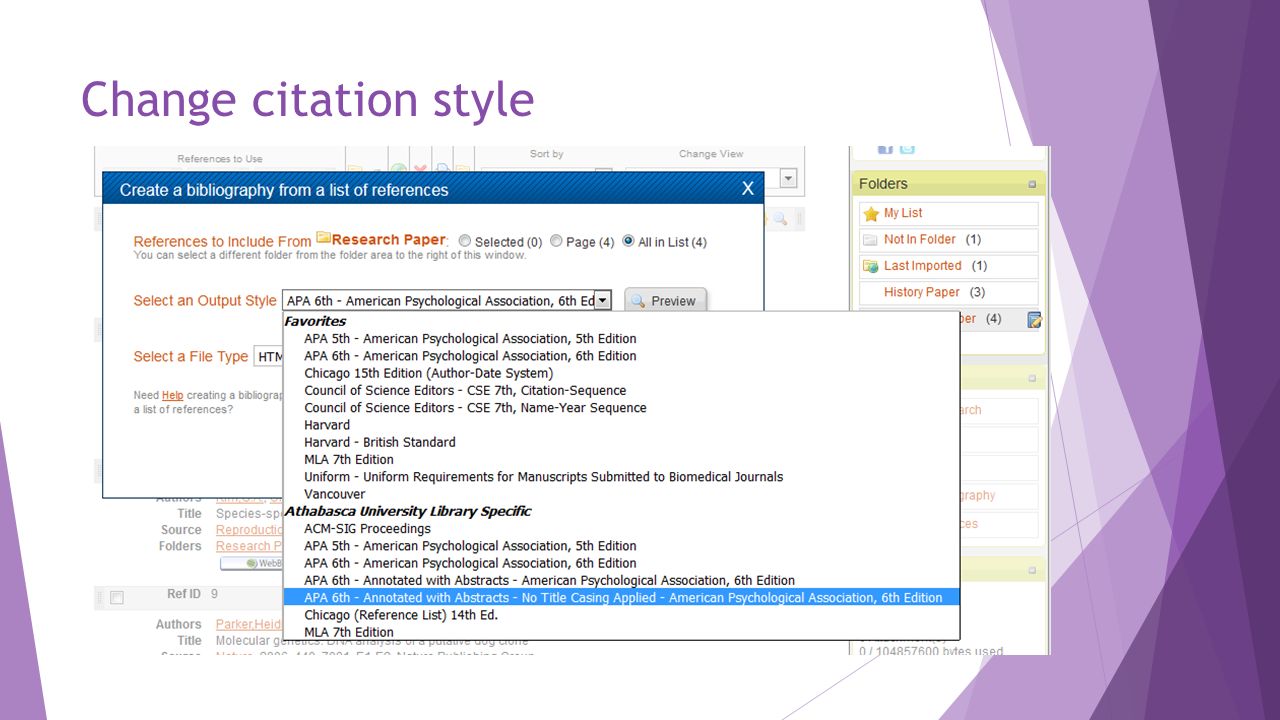Image resolution: width=1280 pixels, height=720 pixels.
Task: Open the Not In Folder link
Action: [920, 239]
